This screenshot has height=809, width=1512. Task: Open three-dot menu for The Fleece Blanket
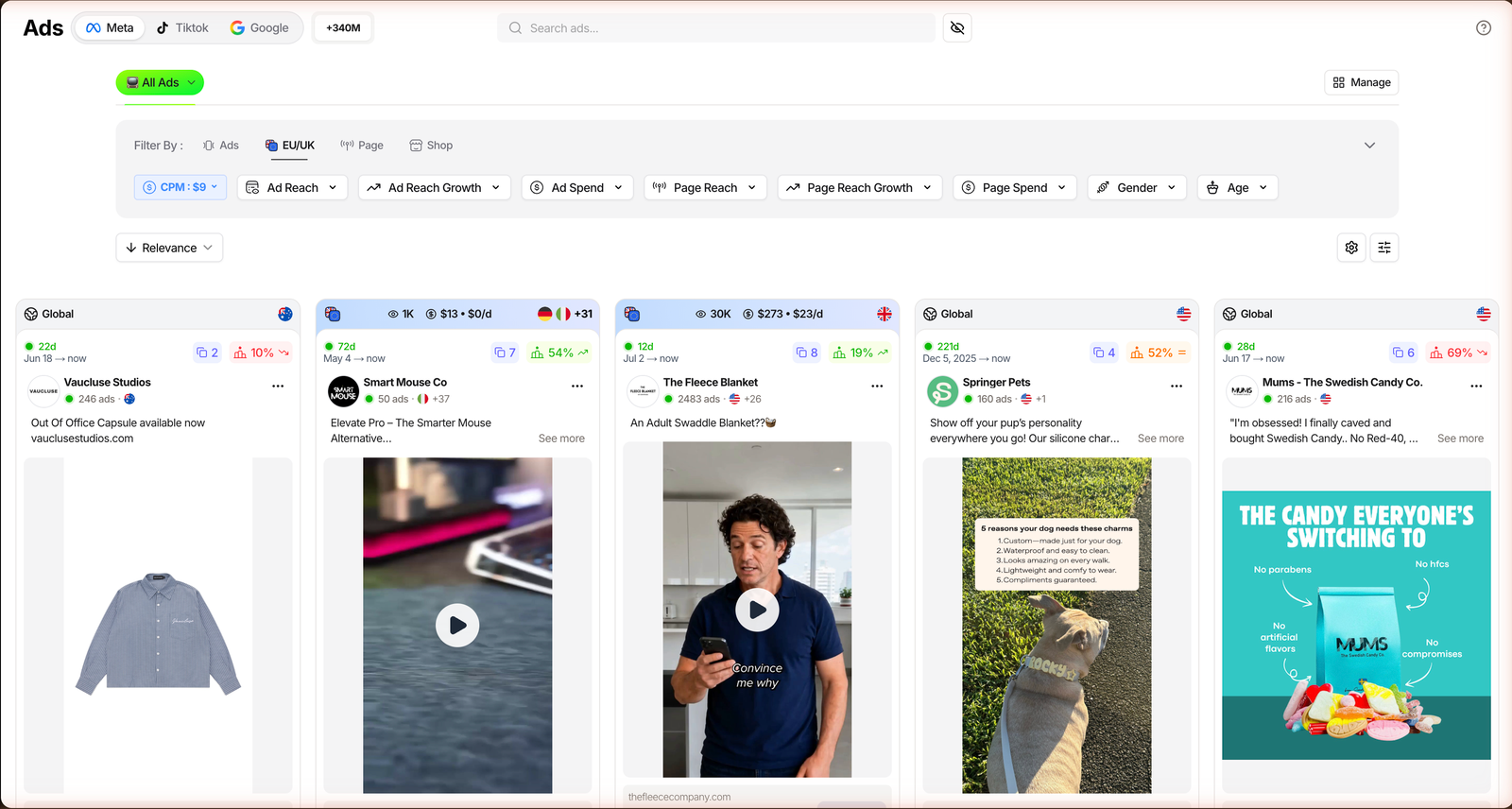[x=877, y=386]
